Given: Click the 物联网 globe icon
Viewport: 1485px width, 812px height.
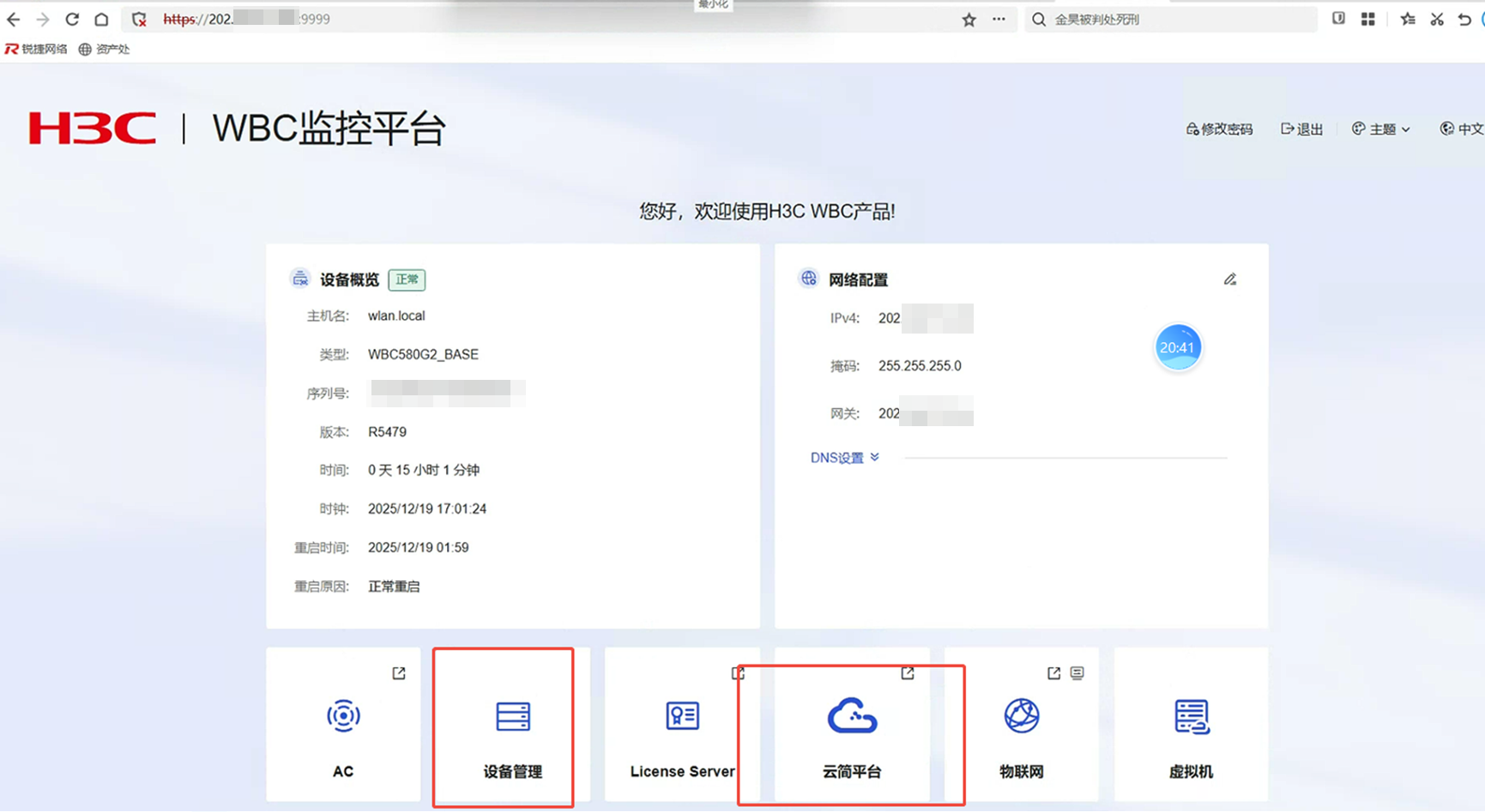Looking at the screenshot, I should pos(1021,716).
